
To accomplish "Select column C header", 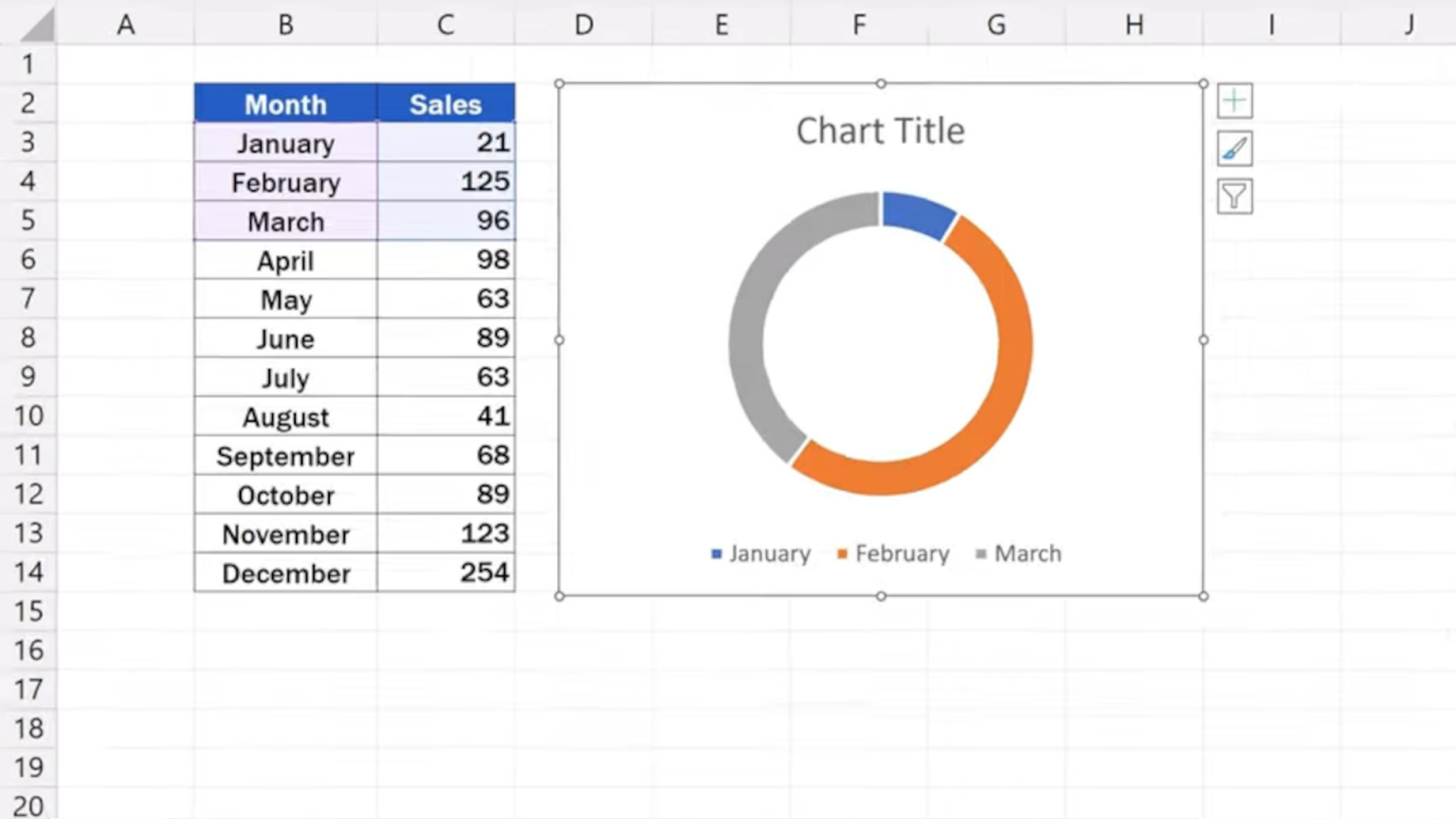I will (446, 26).
